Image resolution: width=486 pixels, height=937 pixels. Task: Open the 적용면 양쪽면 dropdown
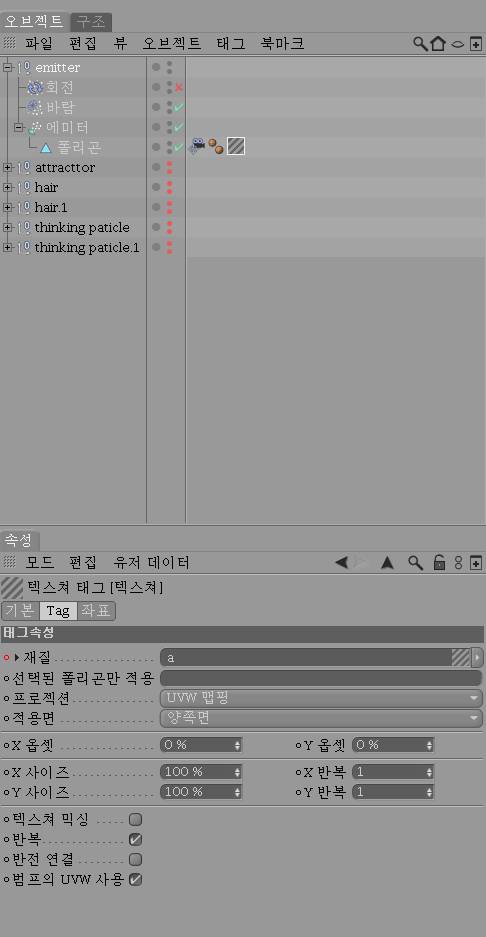click(x=321, y=718)
